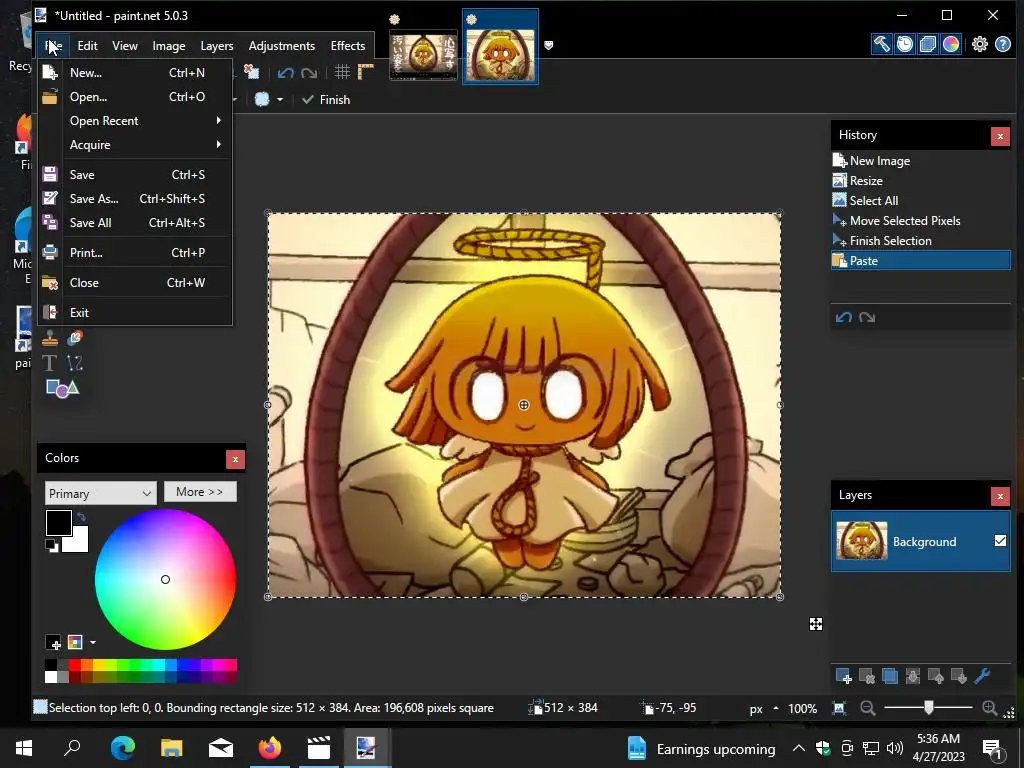This screenshot has width=1024, height=768.
Task: Close the Colors panel
Action: coord(235,459)
